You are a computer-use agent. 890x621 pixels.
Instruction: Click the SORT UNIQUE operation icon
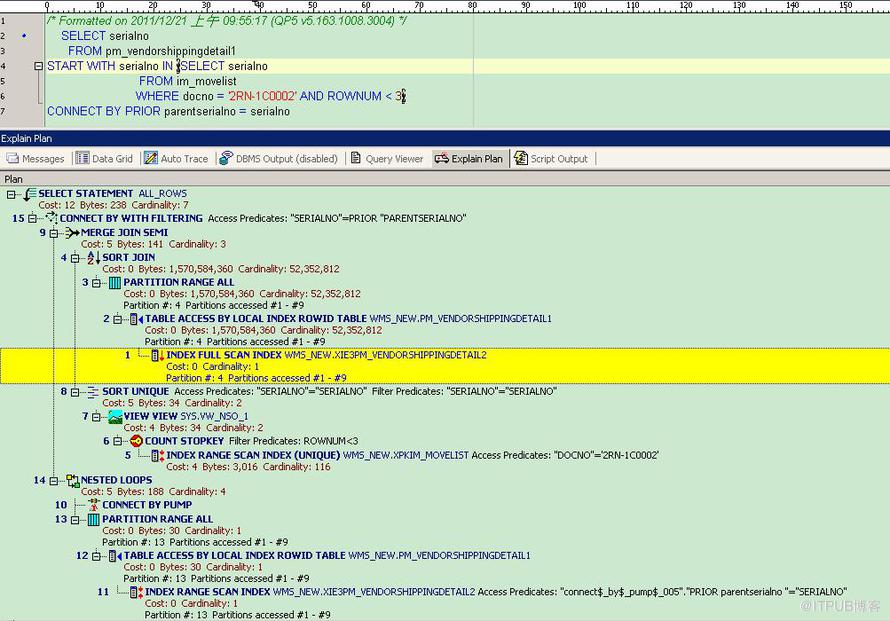(x=93, y=392)
